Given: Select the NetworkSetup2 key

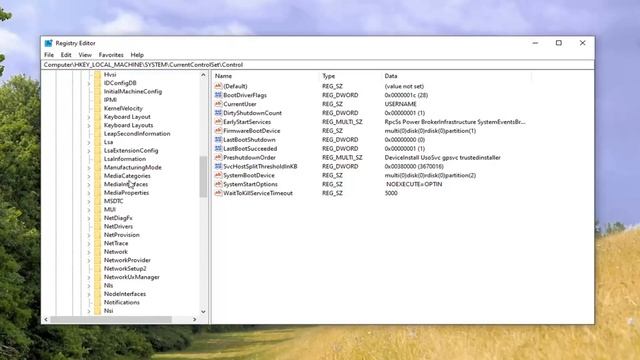Looking at the screenshot, I should tap(125, 269).
